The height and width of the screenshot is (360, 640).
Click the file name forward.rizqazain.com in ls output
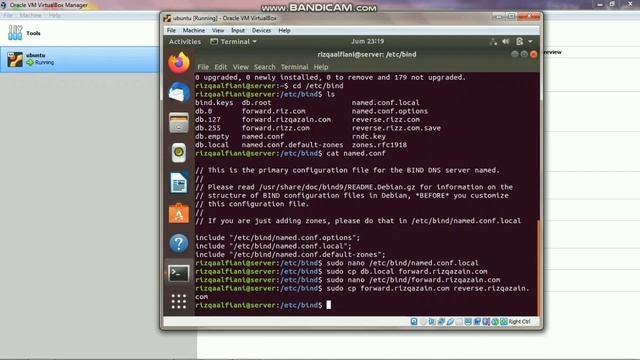[x=286, y=120]
